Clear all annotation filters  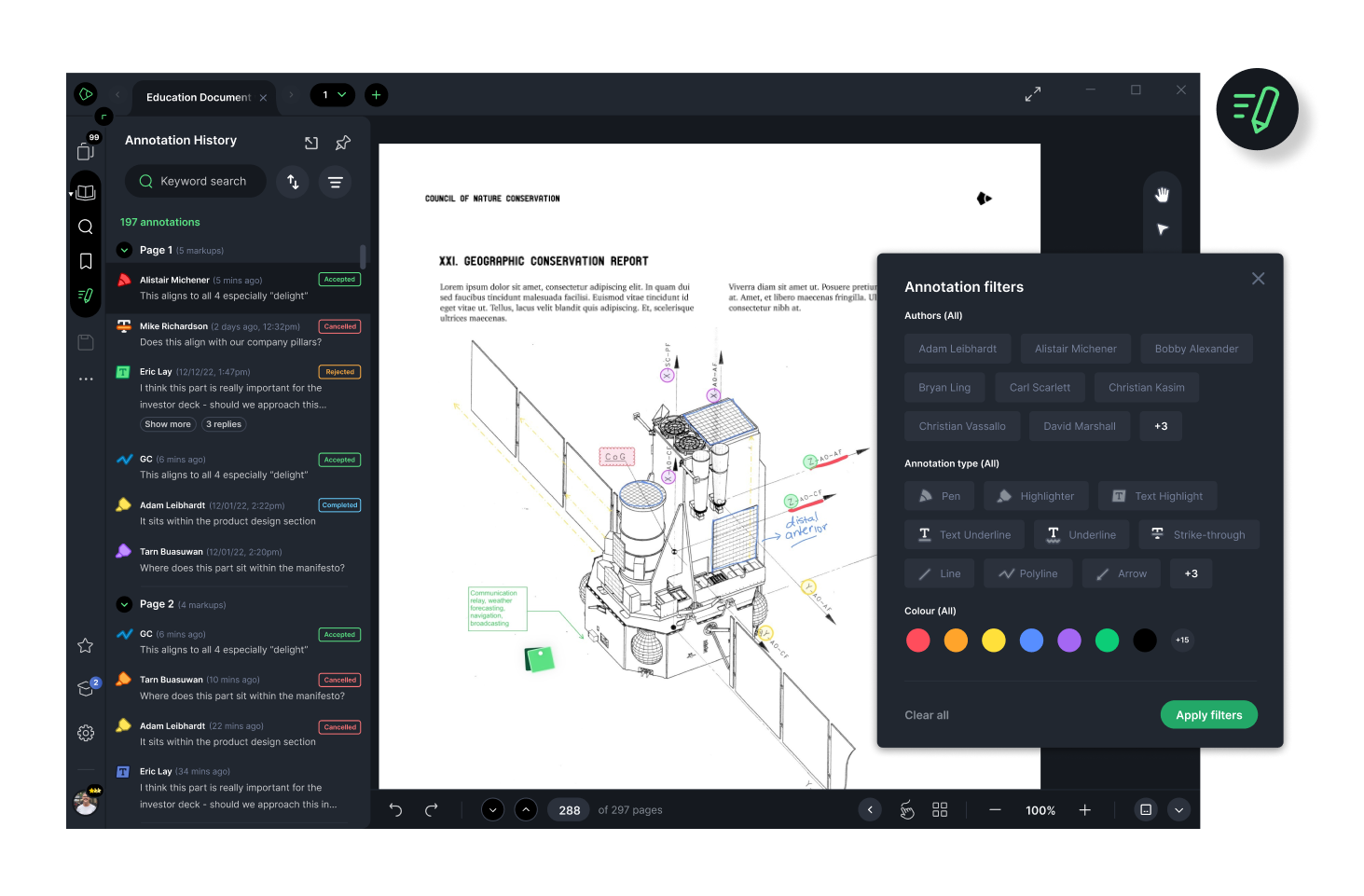click(x=926, y=714)
